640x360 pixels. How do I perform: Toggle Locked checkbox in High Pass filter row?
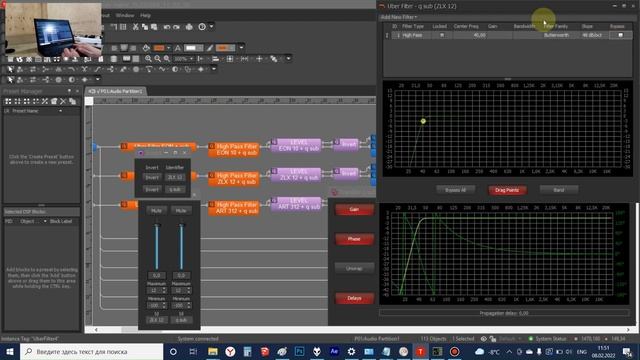pyautogui.click(x=442, y=36)
